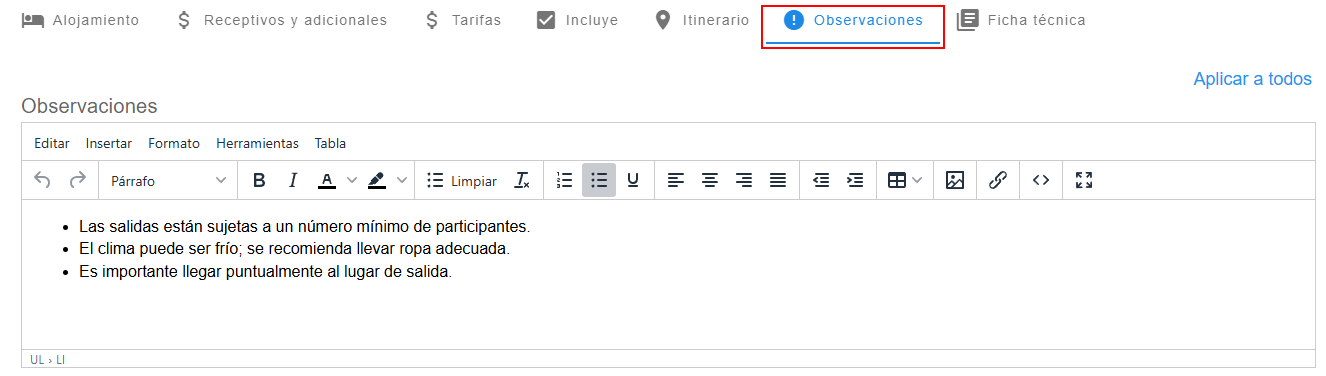Viewport: 1326px width, 376px height.
Task: Open the highlight color dropdown arrow
Action: click(x=402, y=180)
